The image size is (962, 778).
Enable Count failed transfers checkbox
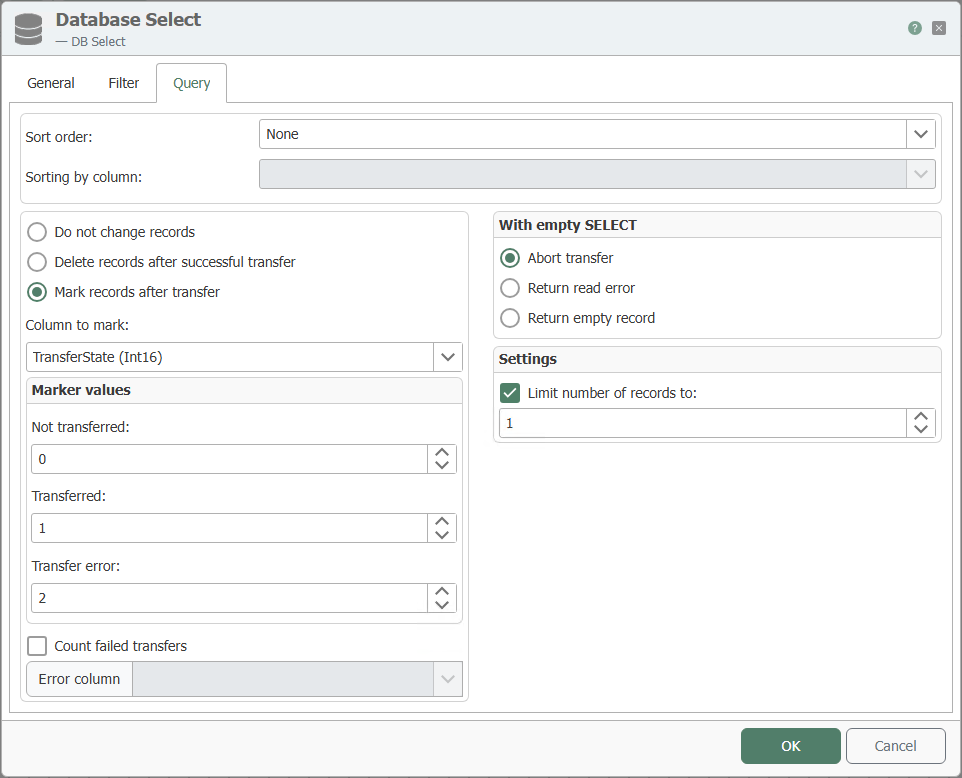click(x=37, y=646)
